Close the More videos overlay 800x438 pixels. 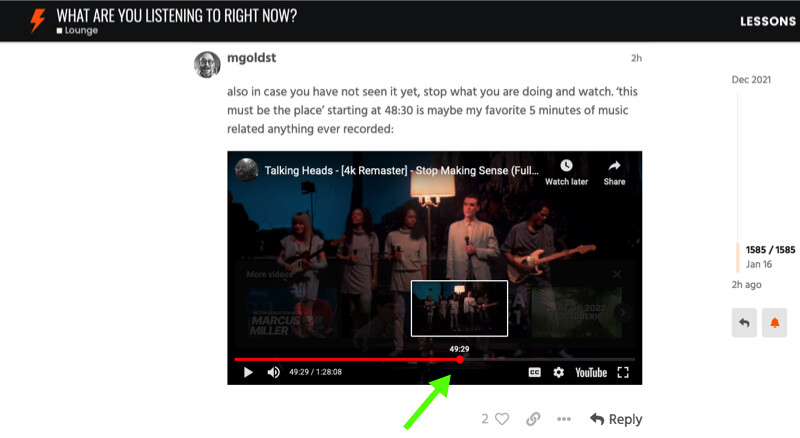coord(617,275)
